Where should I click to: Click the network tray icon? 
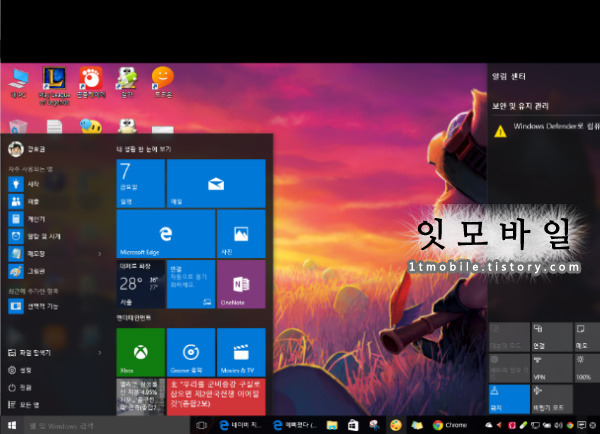[535, 425]
